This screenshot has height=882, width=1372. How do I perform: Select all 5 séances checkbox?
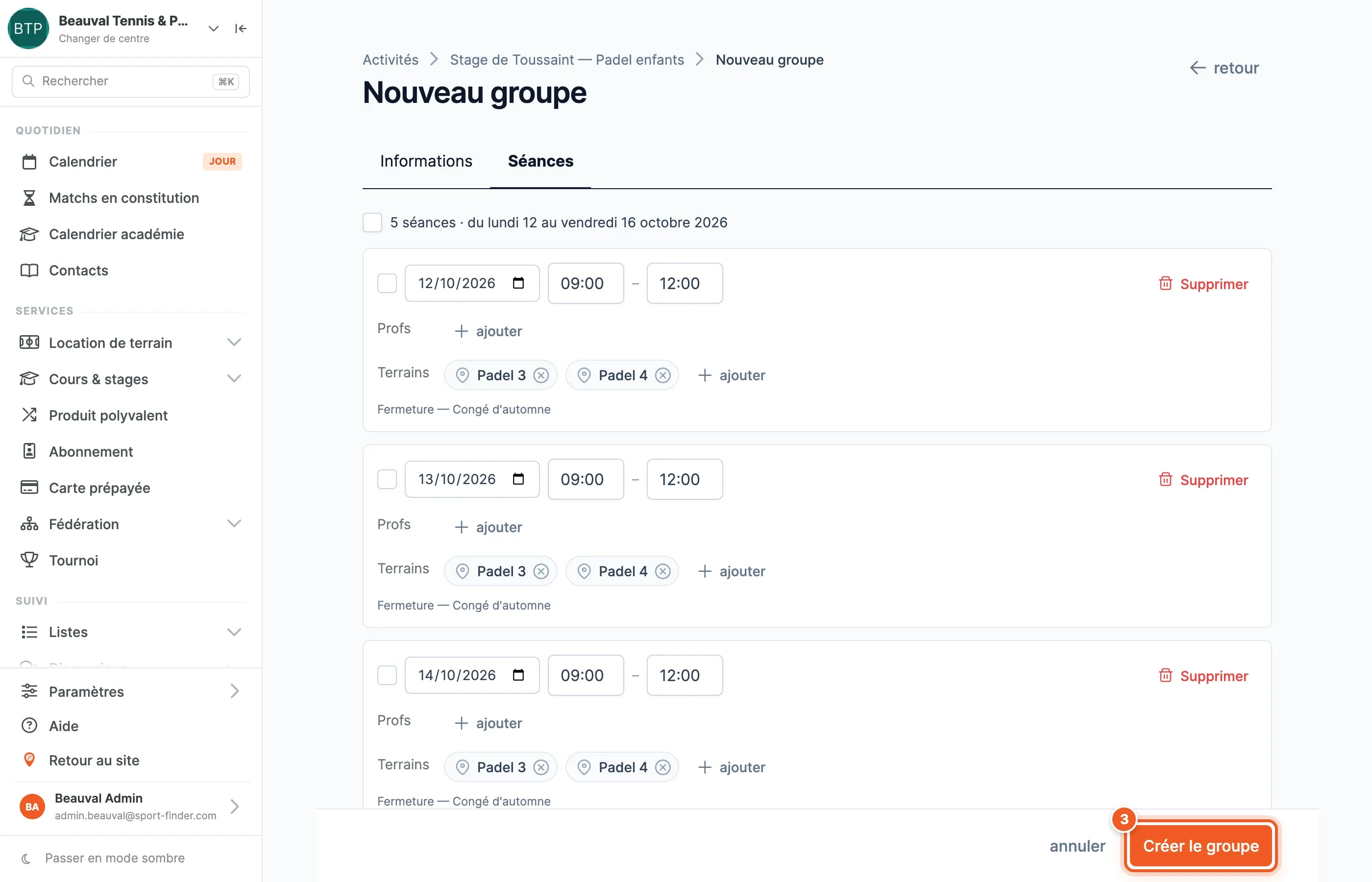[x=372, y=222]
